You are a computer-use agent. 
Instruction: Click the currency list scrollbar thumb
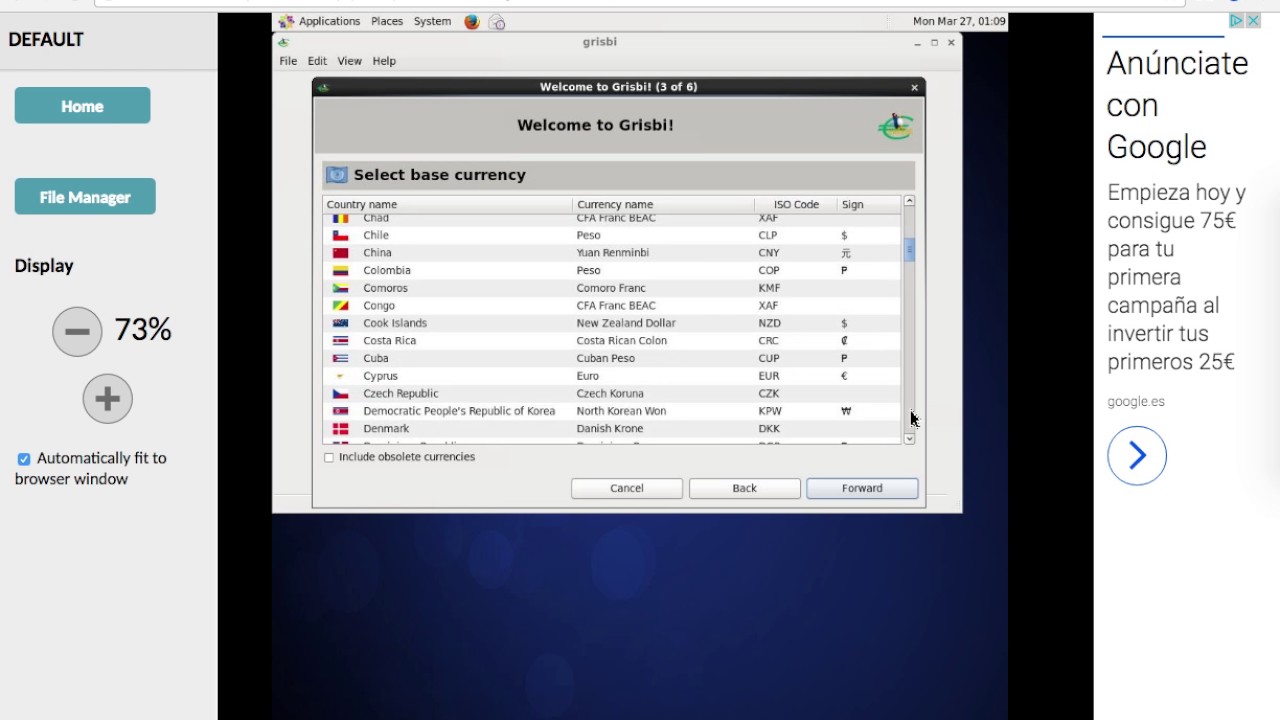pos(909,249)
